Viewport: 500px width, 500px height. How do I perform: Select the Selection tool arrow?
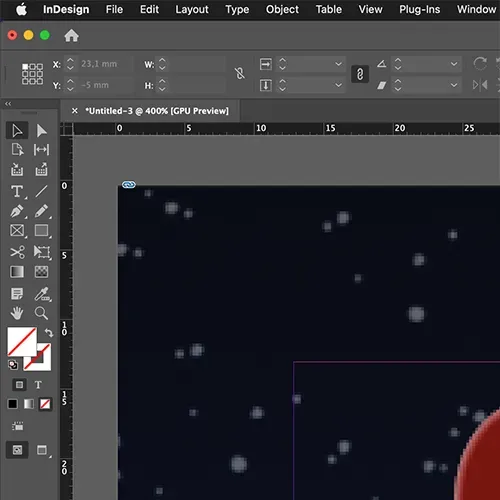[17, 130]
